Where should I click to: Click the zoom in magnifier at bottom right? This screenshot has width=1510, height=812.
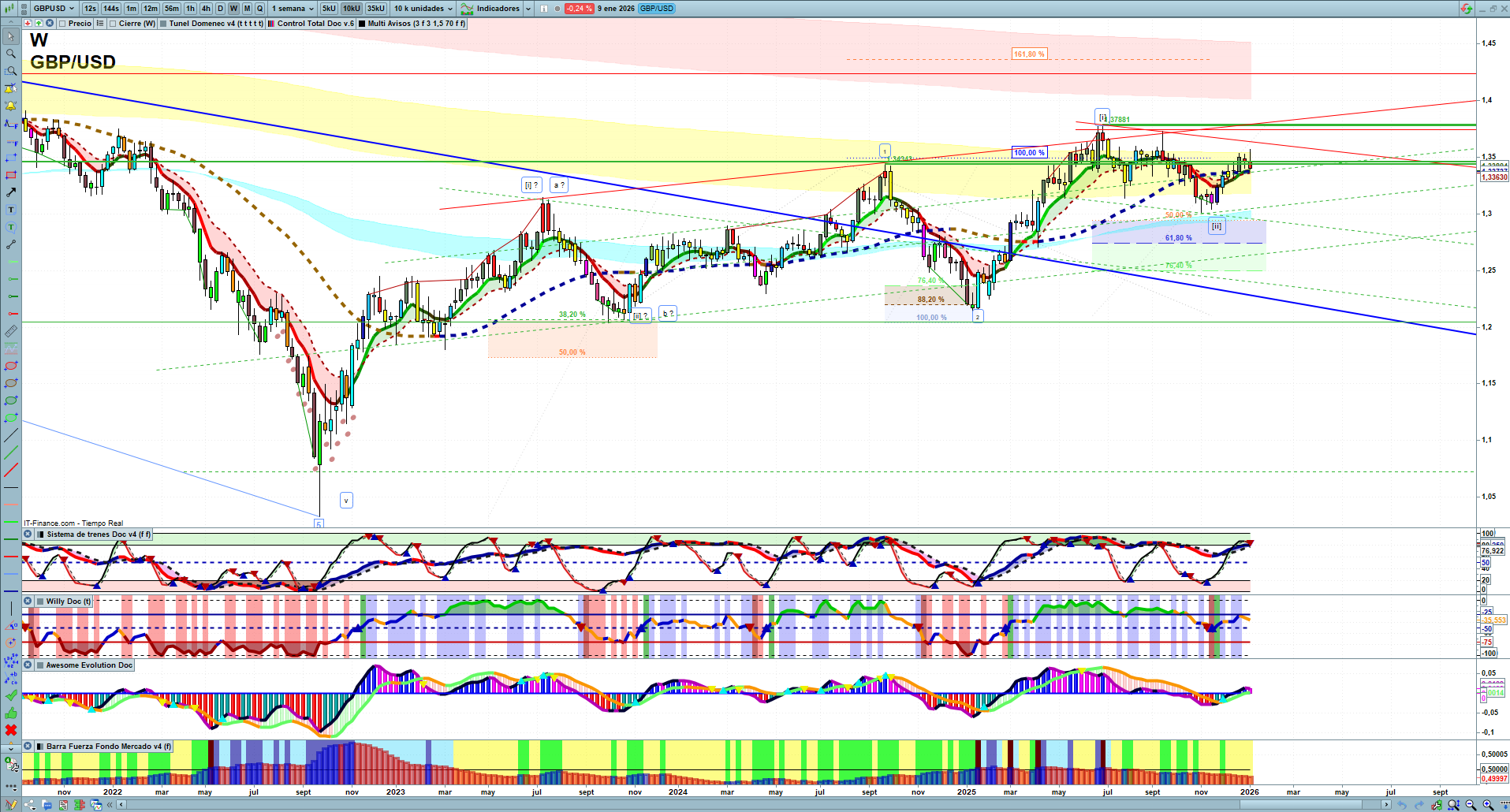pyautogui.click(x=1488, y=805)
